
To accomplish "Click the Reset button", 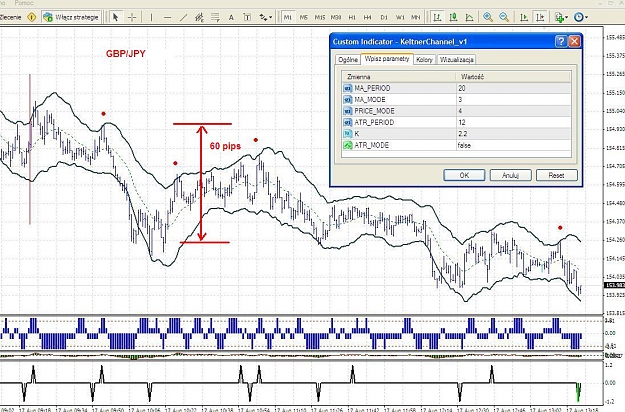I will pyautogui.click(x=556, y=175).
